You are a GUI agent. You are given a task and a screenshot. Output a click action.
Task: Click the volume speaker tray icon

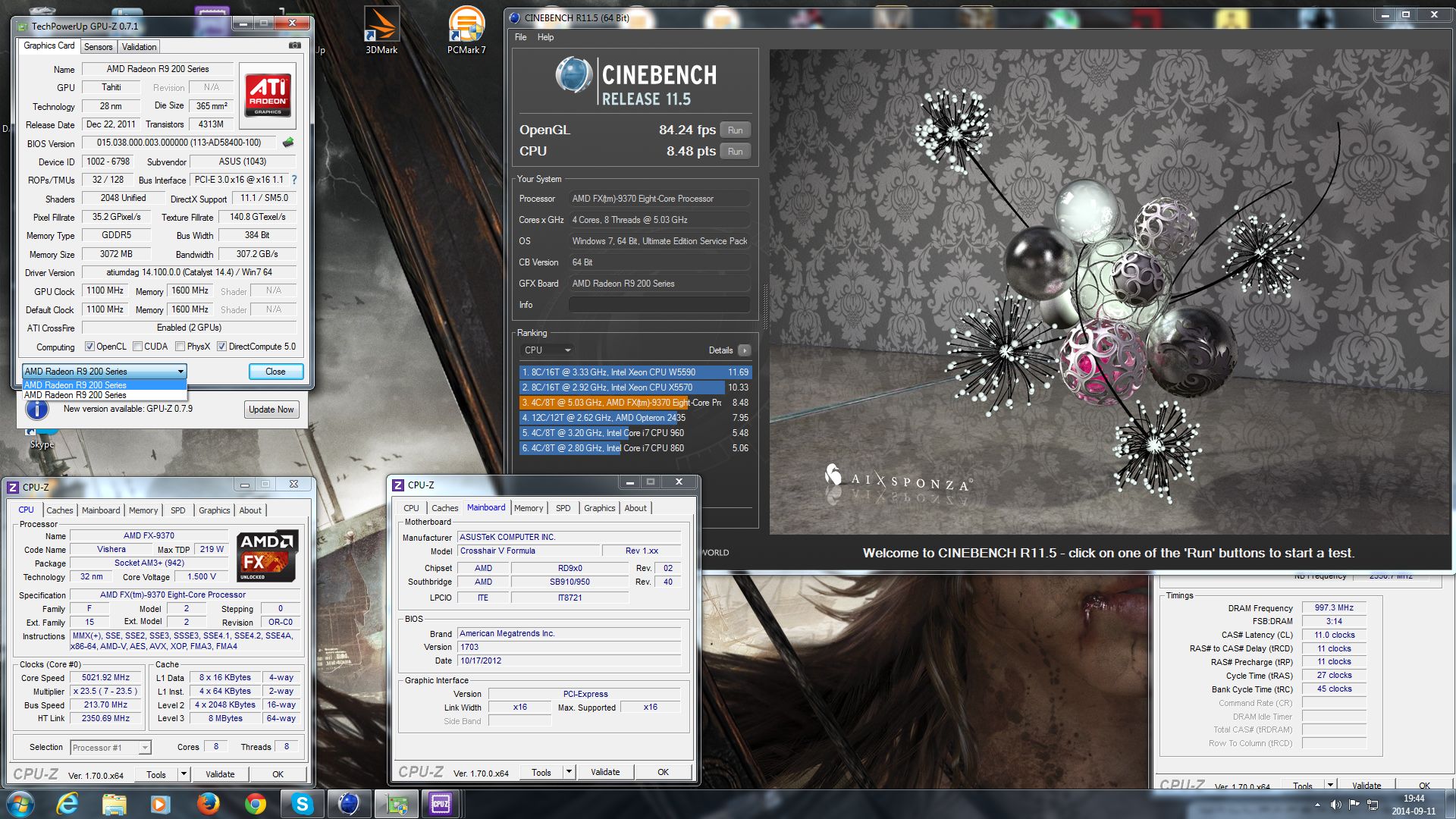coord(1335,805)
